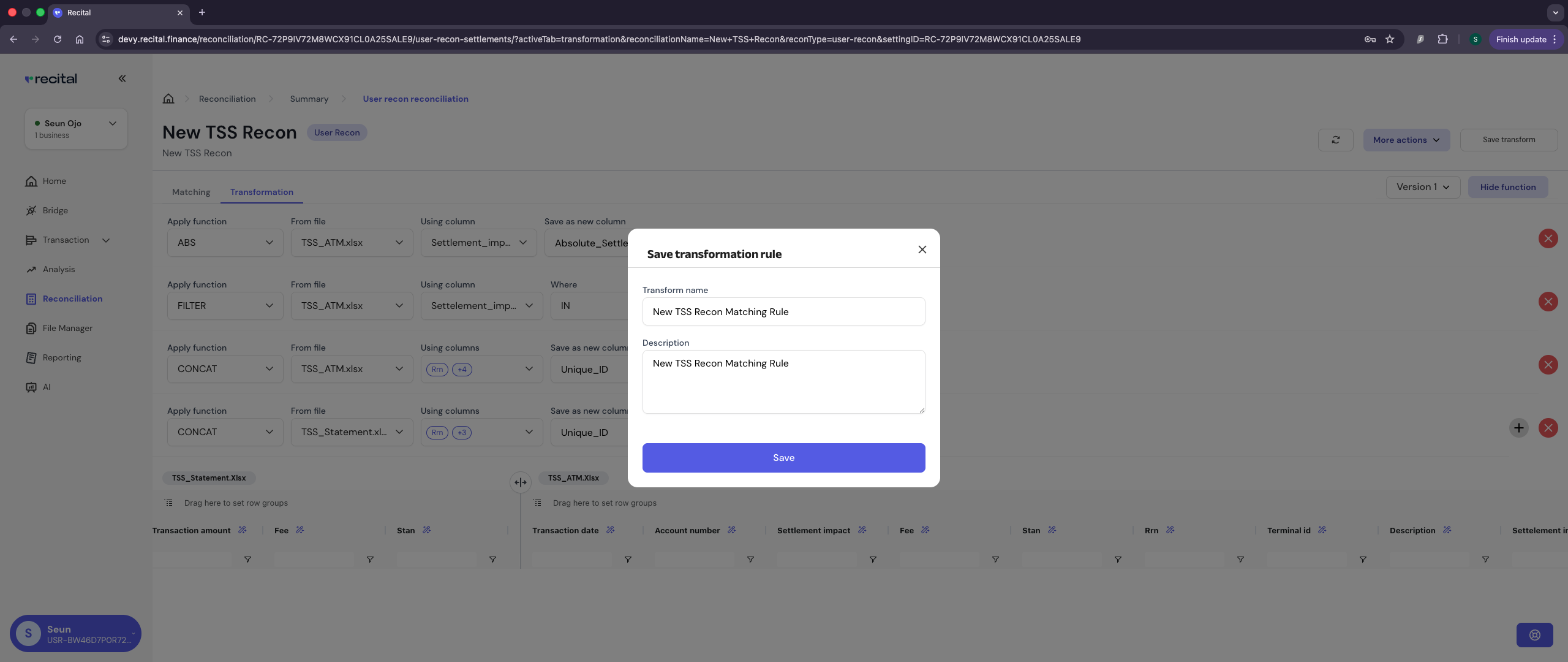Open the help icon at bottom right
This screenshot has height=662, width=1568.
(x=1534, y=634)
